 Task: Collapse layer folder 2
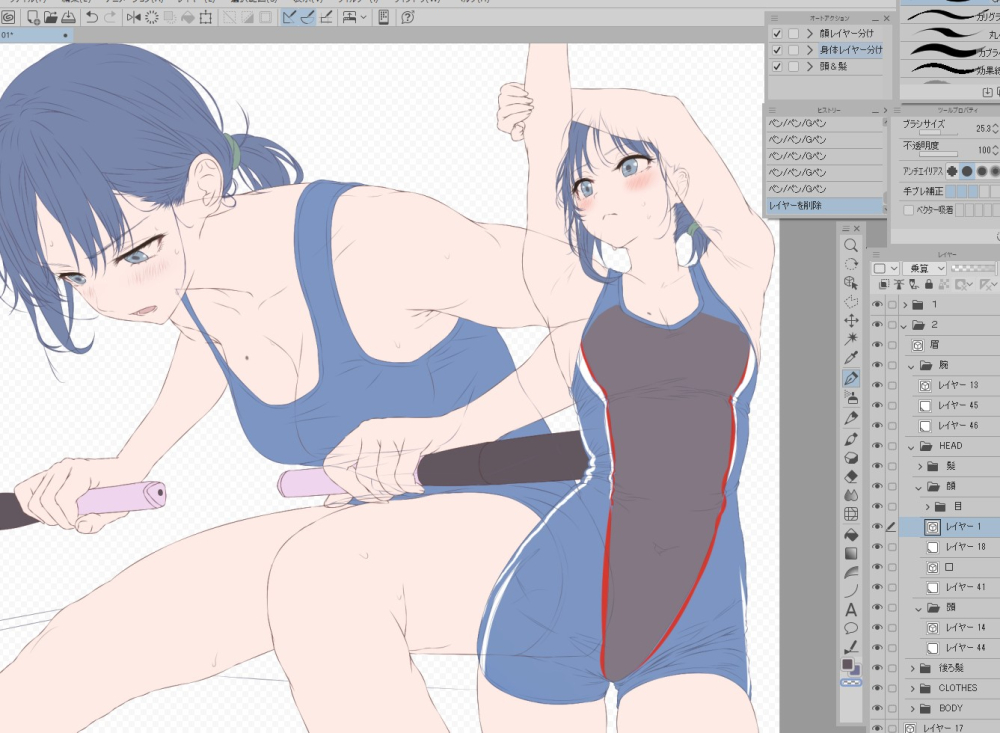(x=904, y=325)
